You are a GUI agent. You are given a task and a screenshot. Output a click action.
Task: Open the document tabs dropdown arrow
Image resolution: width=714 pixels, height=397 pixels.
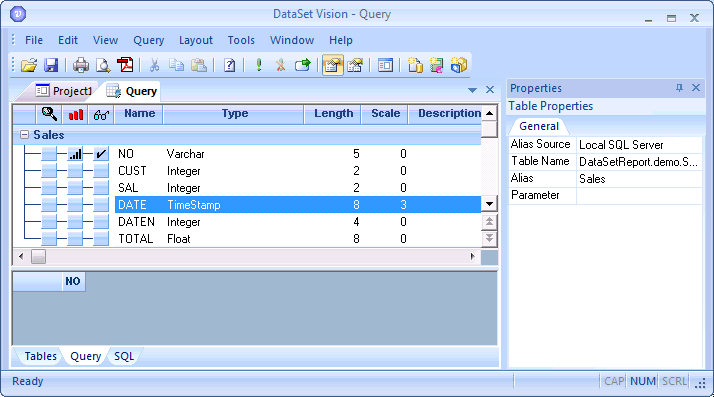click(473, 90)
